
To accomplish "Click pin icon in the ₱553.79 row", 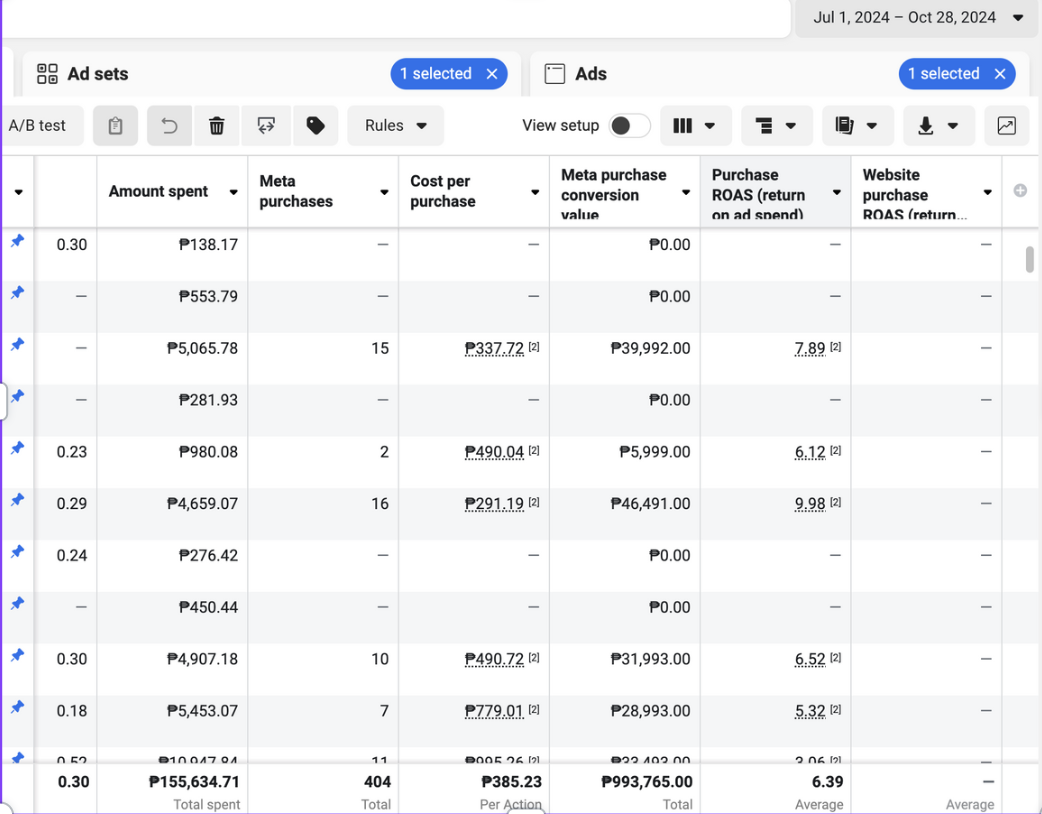I will point(17,293).
